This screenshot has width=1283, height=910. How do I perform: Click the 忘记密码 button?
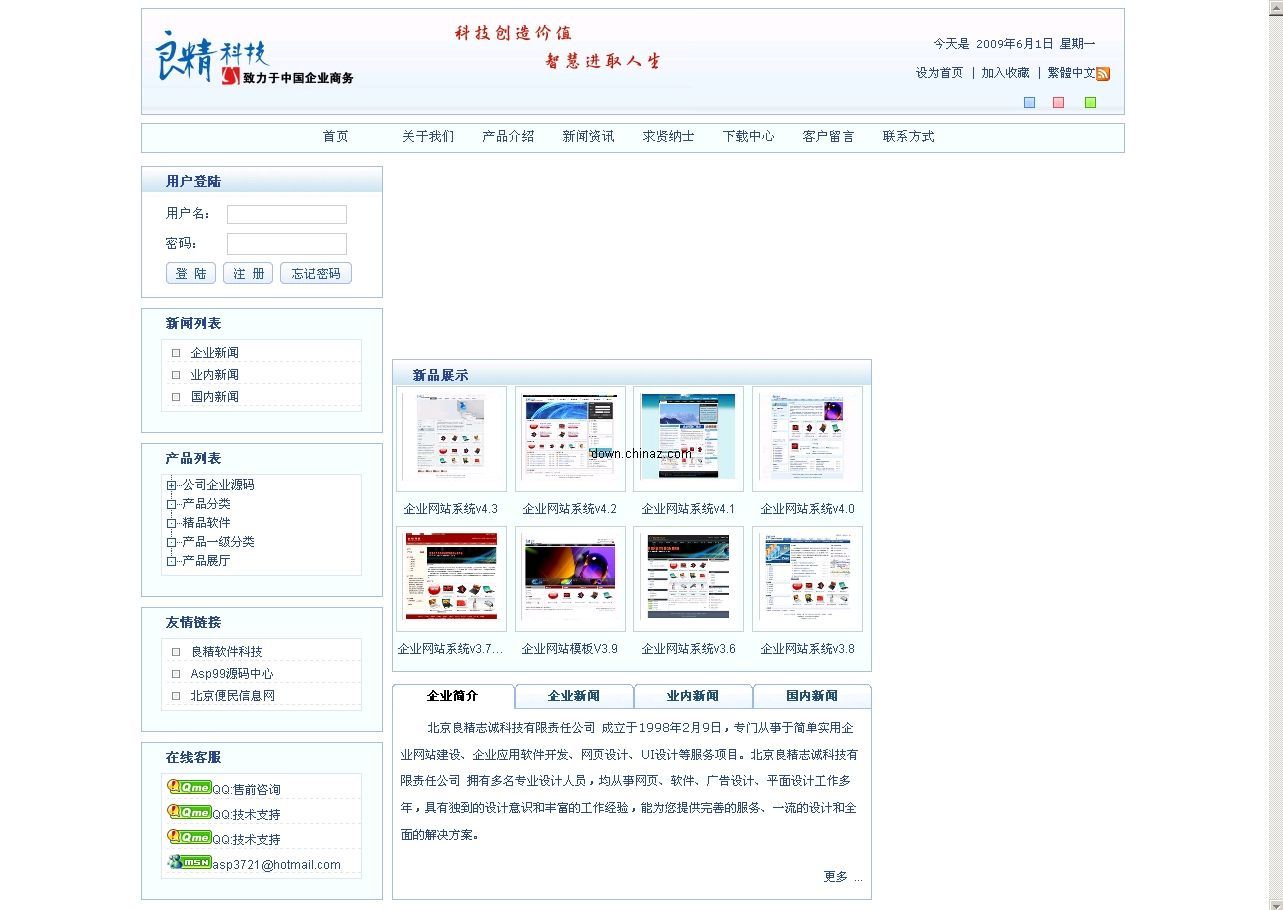click(316, 273)
